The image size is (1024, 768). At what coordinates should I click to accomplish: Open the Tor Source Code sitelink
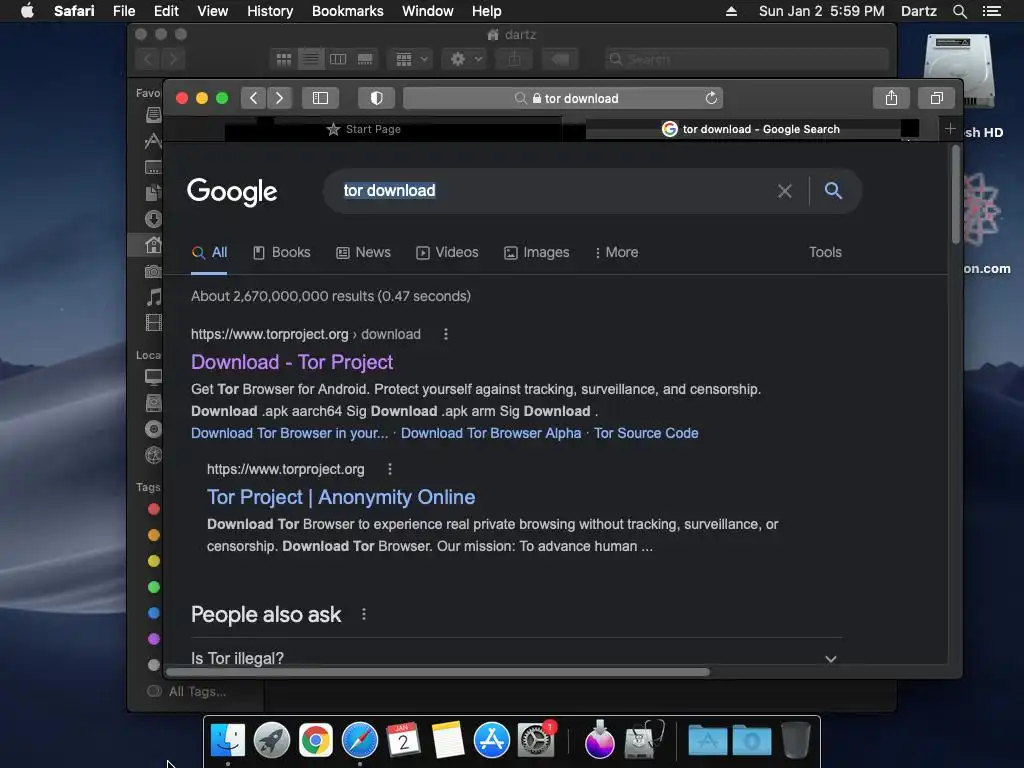(x=646, y=434)
